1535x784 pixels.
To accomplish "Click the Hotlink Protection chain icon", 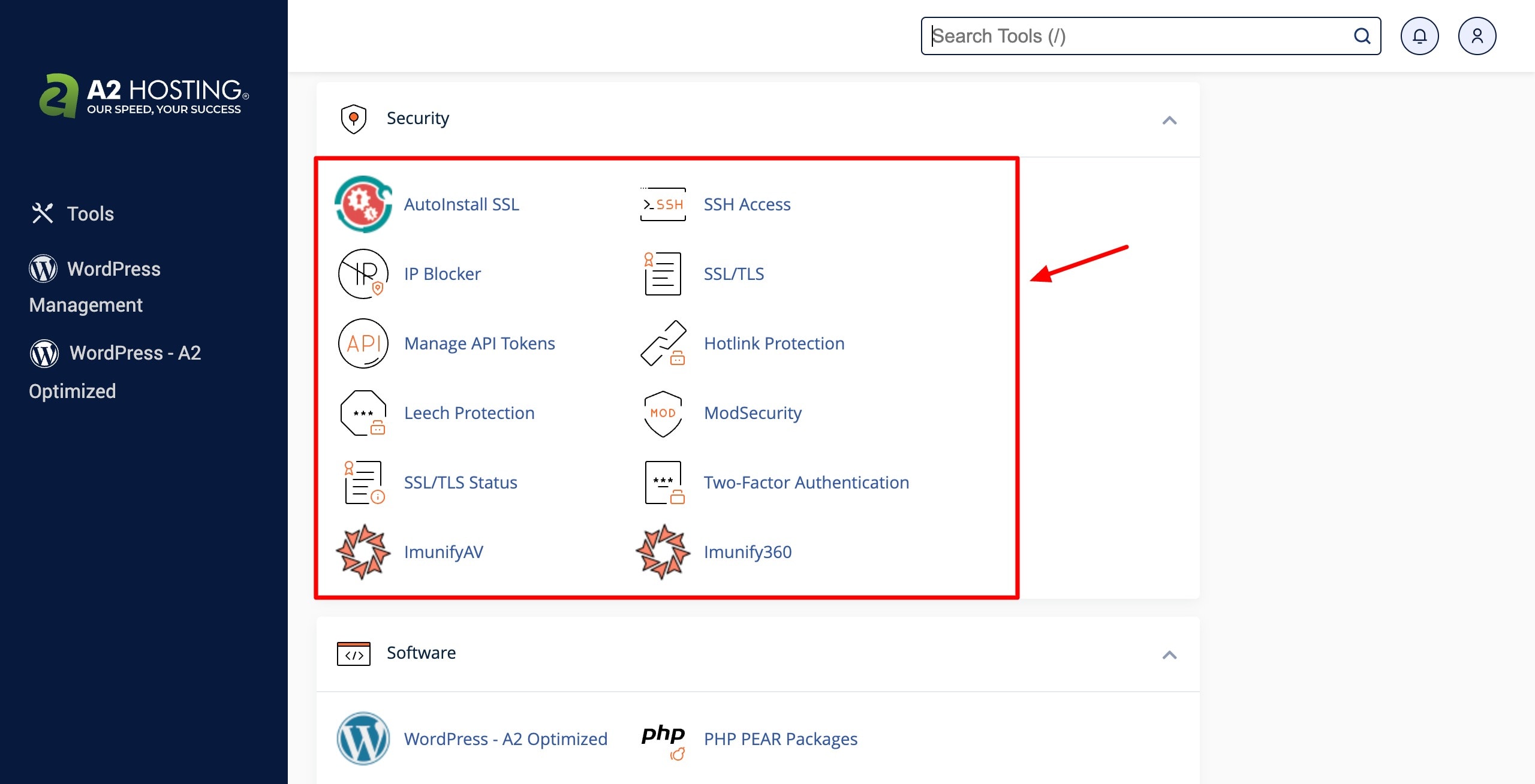I will point(663,343).
